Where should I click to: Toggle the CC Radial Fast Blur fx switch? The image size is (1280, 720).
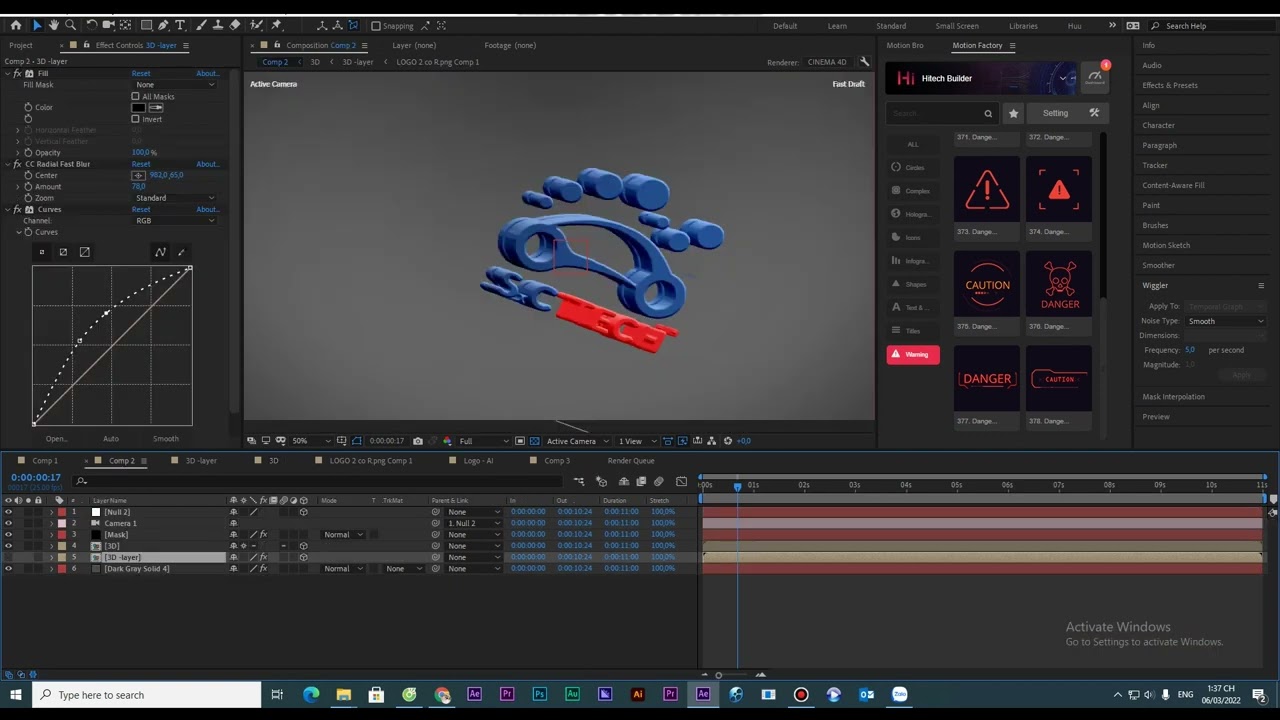tap(17, 164)
